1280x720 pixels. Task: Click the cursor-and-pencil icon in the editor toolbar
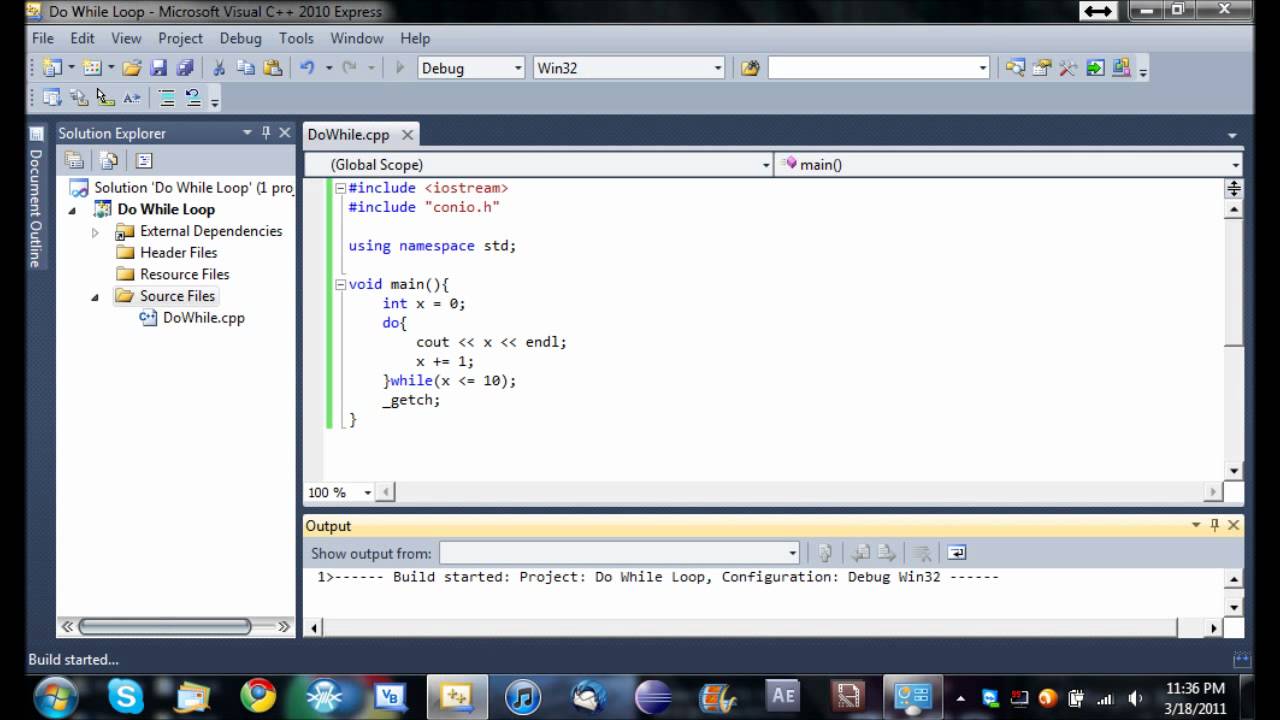coord(105,98)
